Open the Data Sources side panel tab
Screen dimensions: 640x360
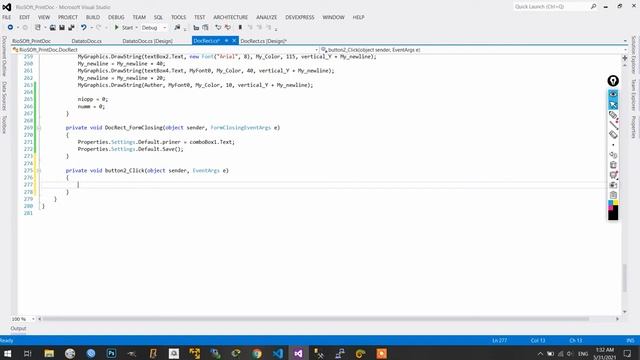pyautogui.click(x=4, y=96)
